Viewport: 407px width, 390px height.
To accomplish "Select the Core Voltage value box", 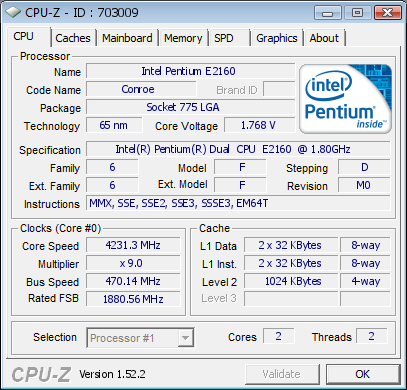I will pyautogui.click(x=260, y=125).
